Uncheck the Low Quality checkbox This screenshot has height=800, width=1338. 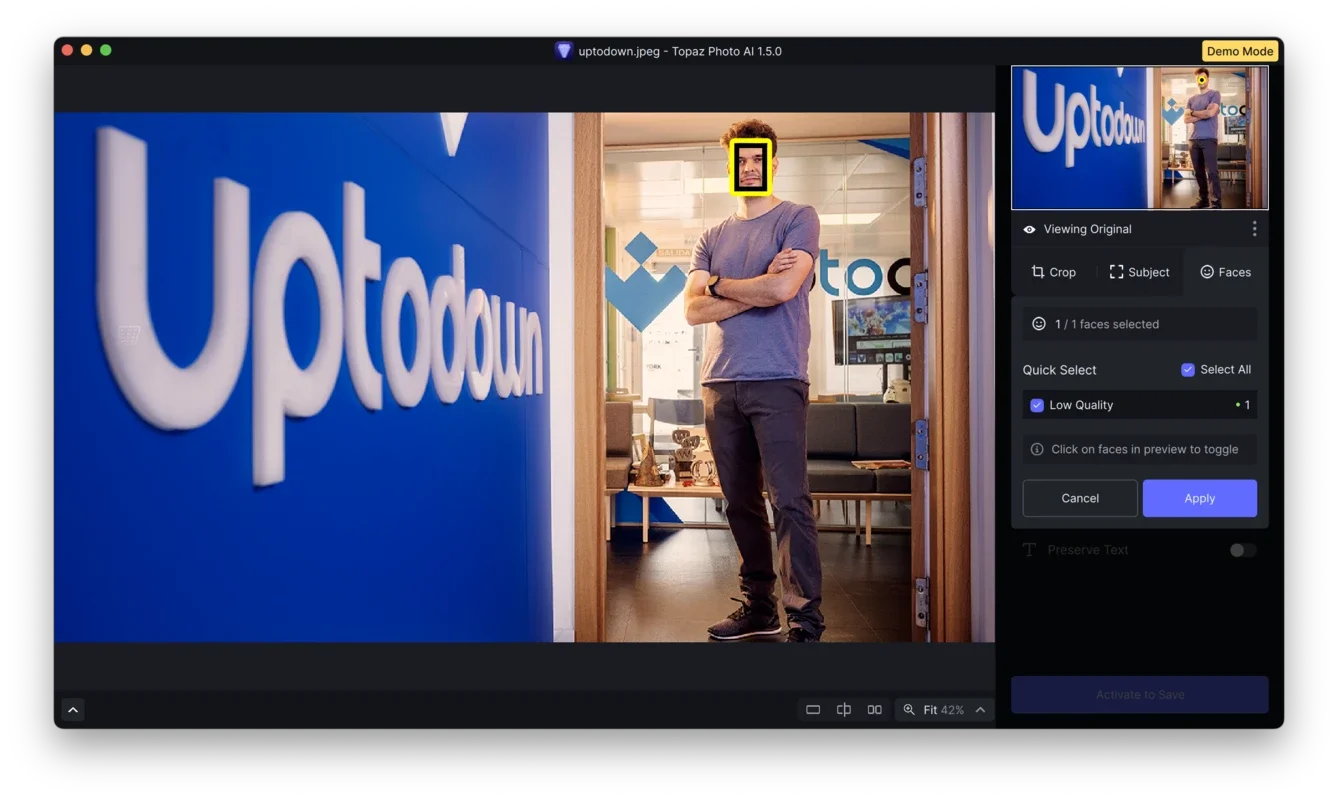(1037, 405)
